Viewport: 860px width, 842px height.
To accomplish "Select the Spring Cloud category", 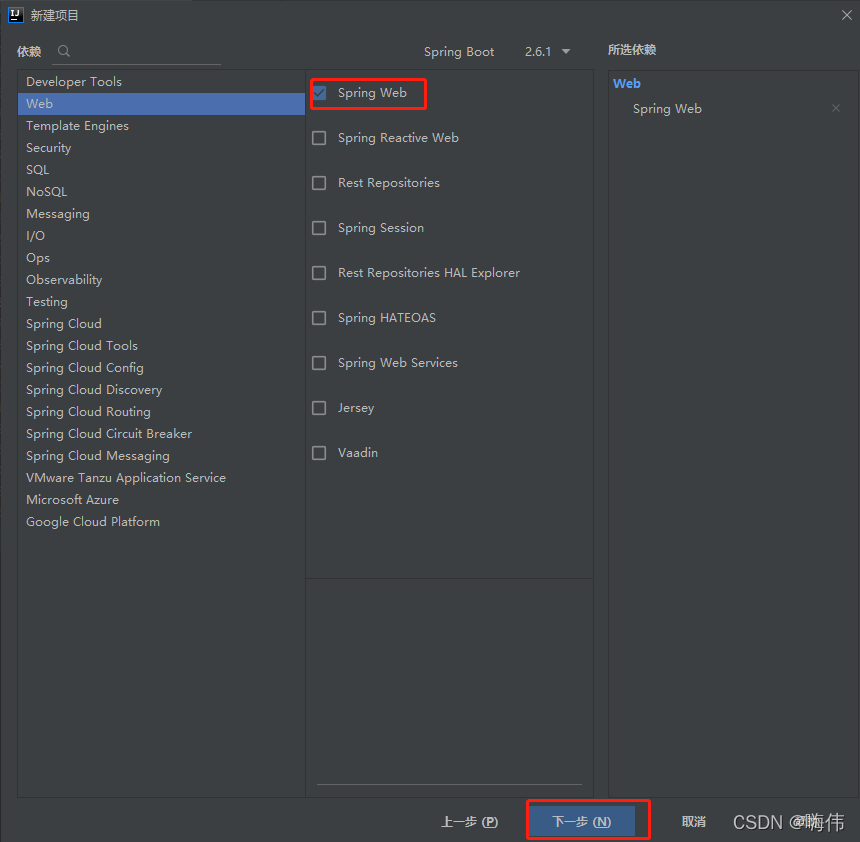I will point(161,324).
